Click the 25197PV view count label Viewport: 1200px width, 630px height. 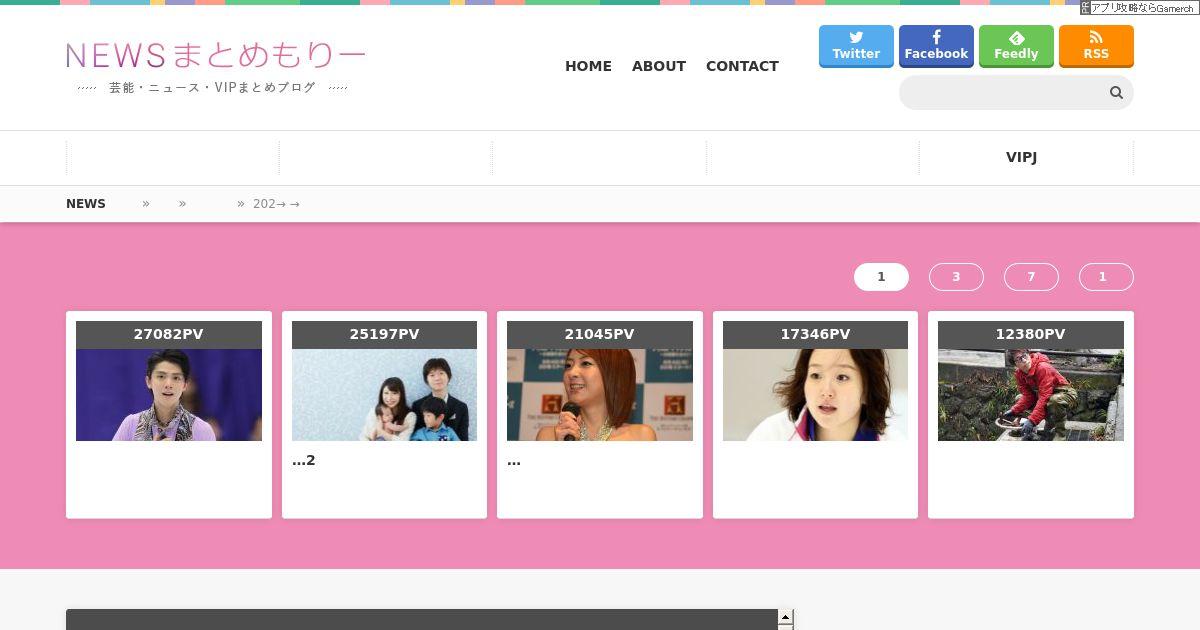(384, 335)
